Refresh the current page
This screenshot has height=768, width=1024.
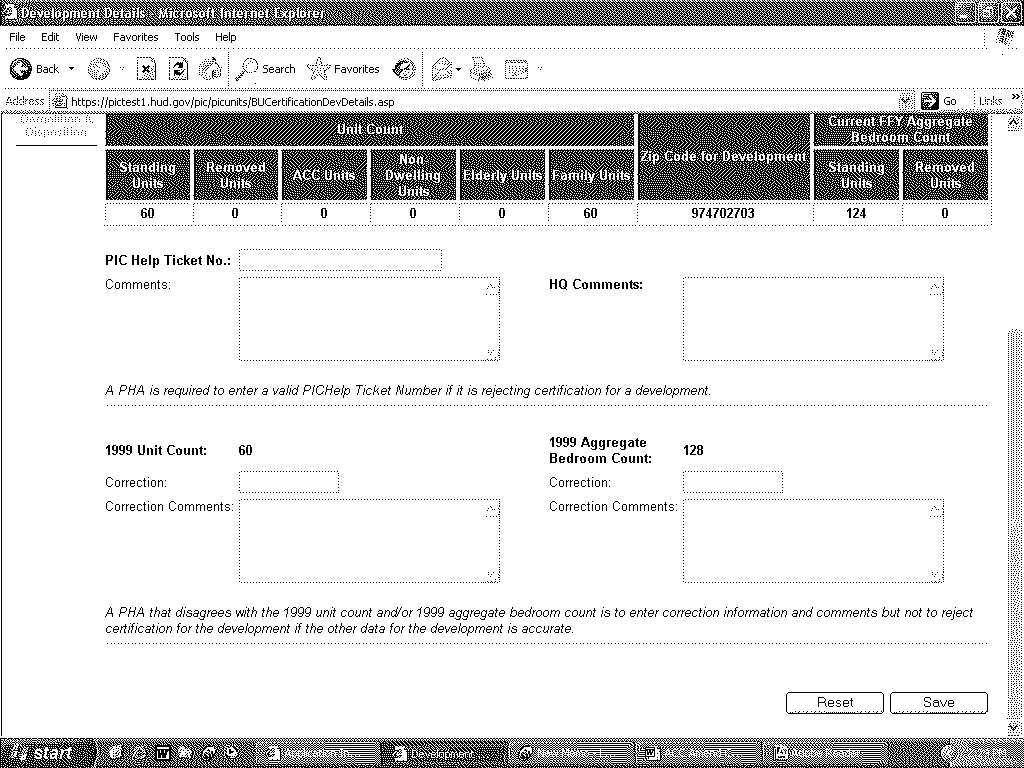click(x=178, y=69)
